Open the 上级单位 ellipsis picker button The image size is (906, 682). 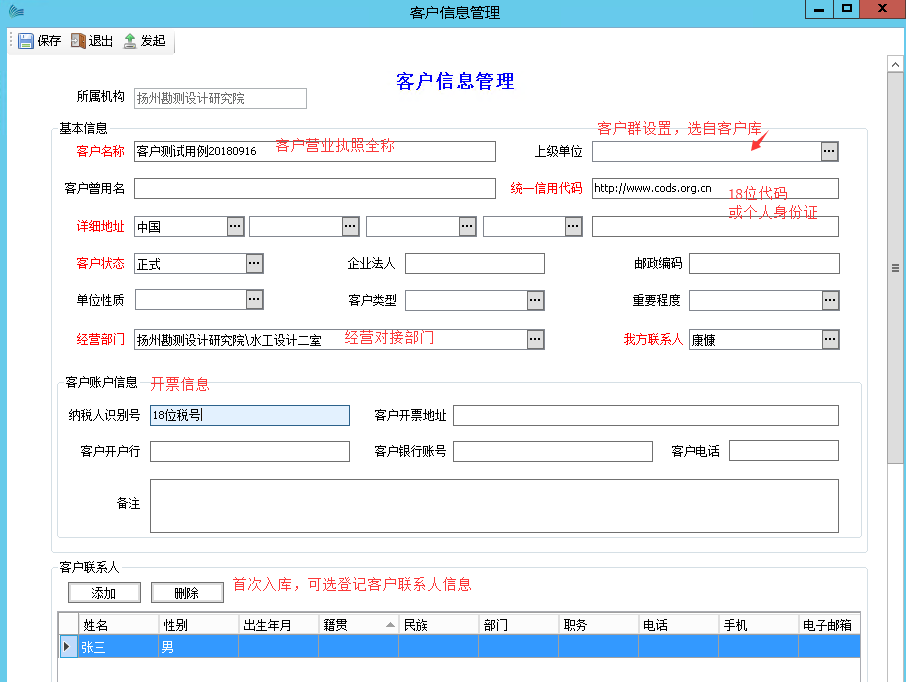click(x=829, y=151)
